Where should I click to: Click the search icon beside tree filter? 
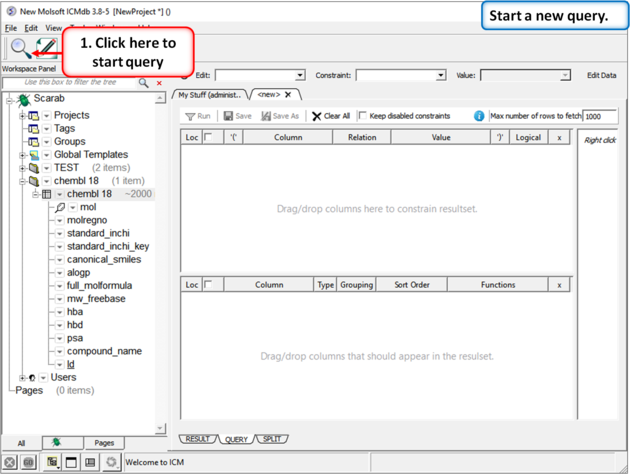[144, 83]
